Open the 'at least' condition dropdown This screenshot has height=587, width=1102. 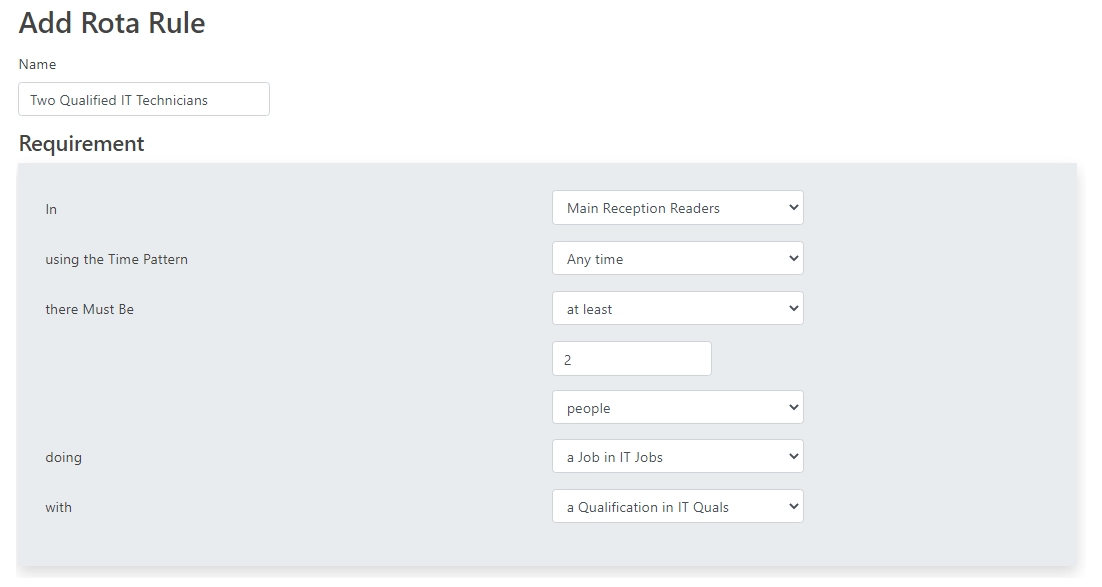tap(678, 309)
